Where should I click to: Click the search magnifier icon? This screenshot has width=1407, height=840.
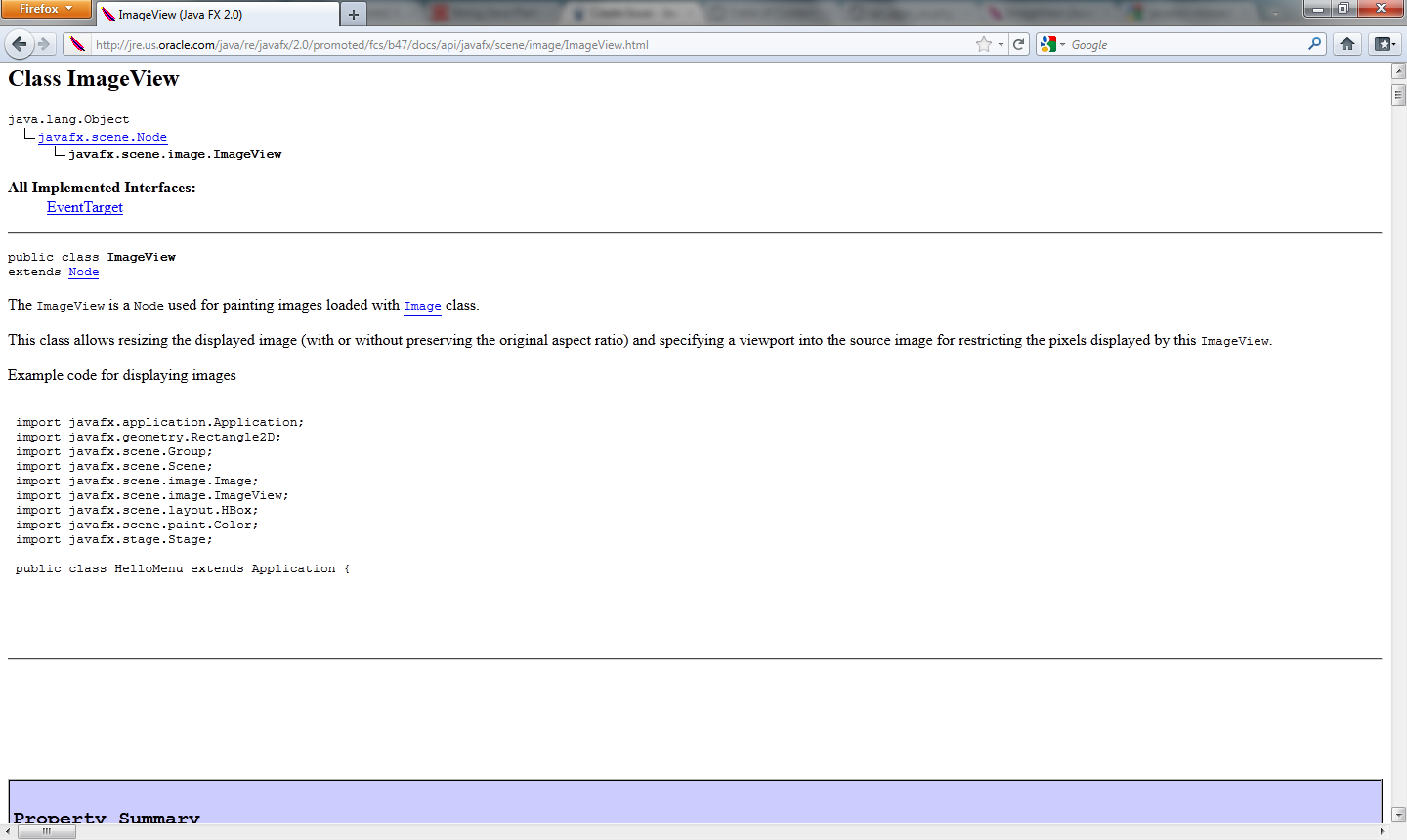(1314, 44)
